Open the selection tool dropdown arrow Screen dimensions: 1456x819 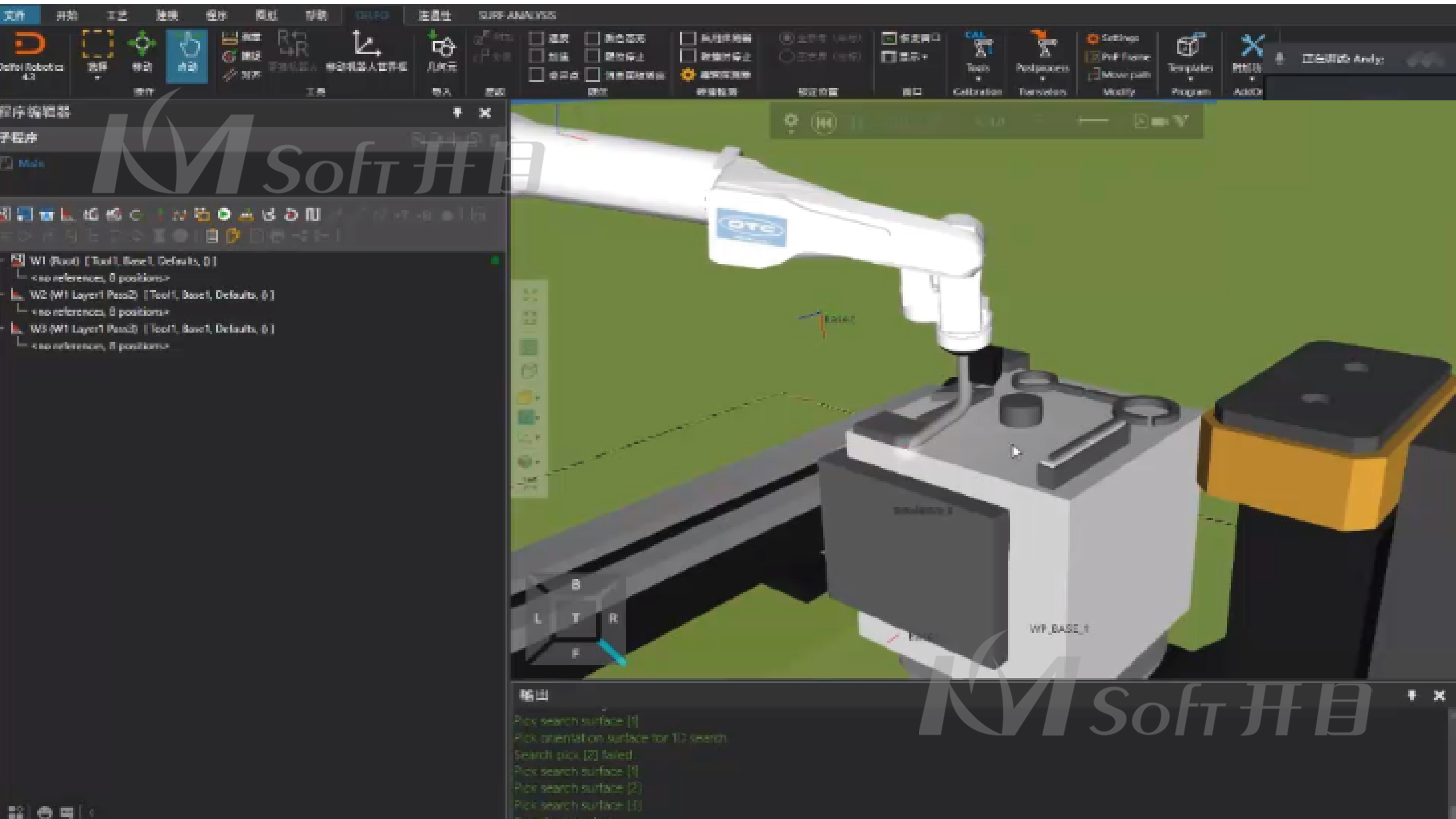98,78
